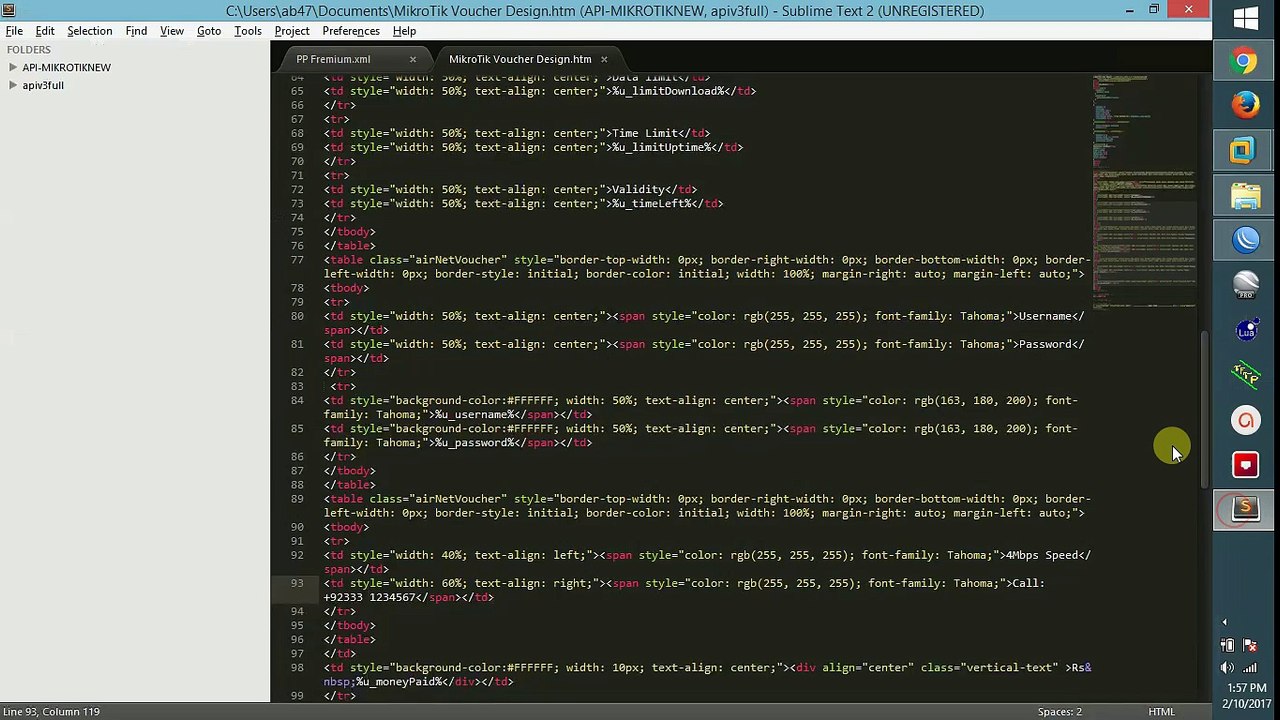
Task: Open the volume tray icon
Action: 1227,667
